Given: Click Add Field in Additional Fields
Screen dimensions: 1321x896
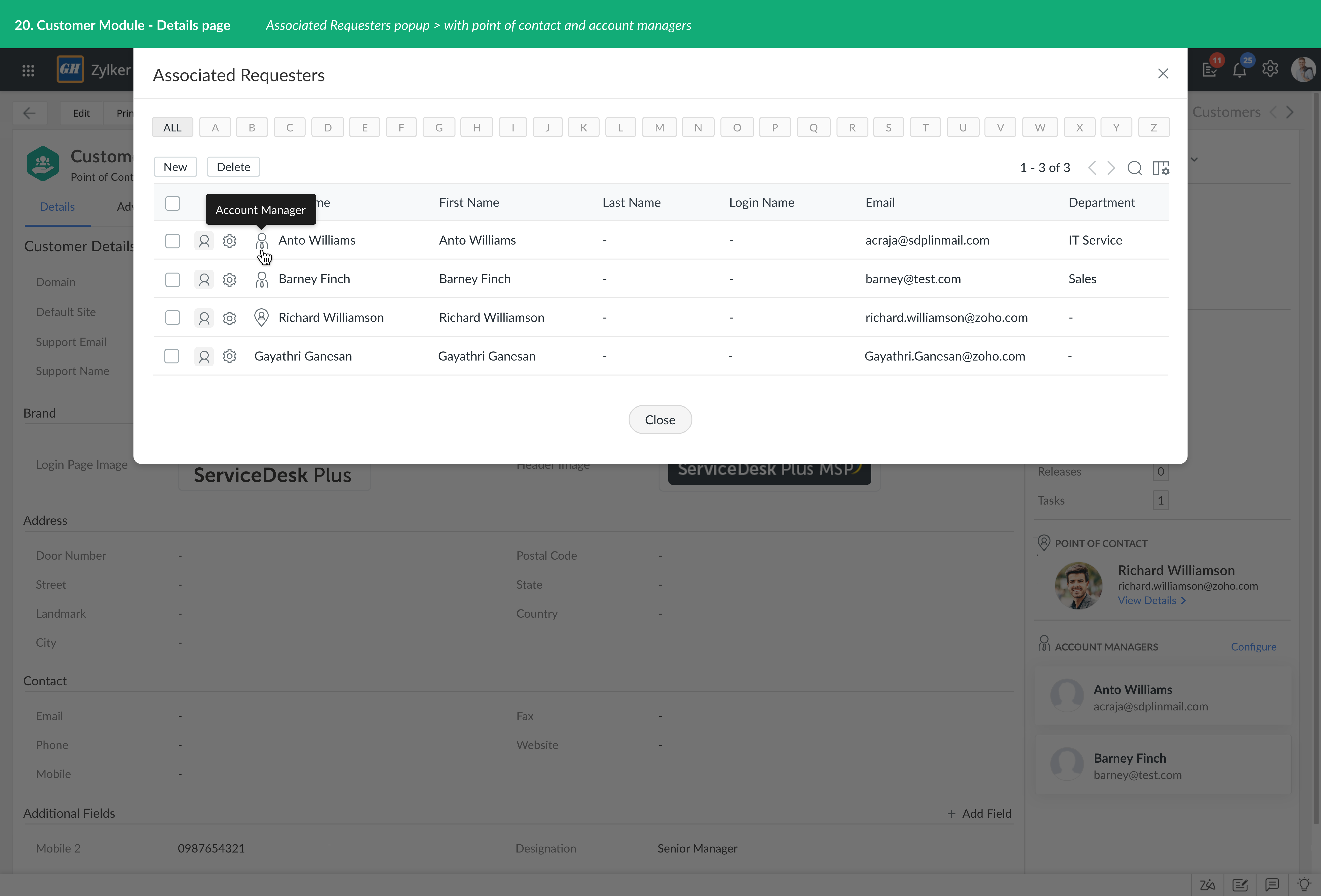Looking at the screenshot, I should pyautogui.click(x=979, y=814).
